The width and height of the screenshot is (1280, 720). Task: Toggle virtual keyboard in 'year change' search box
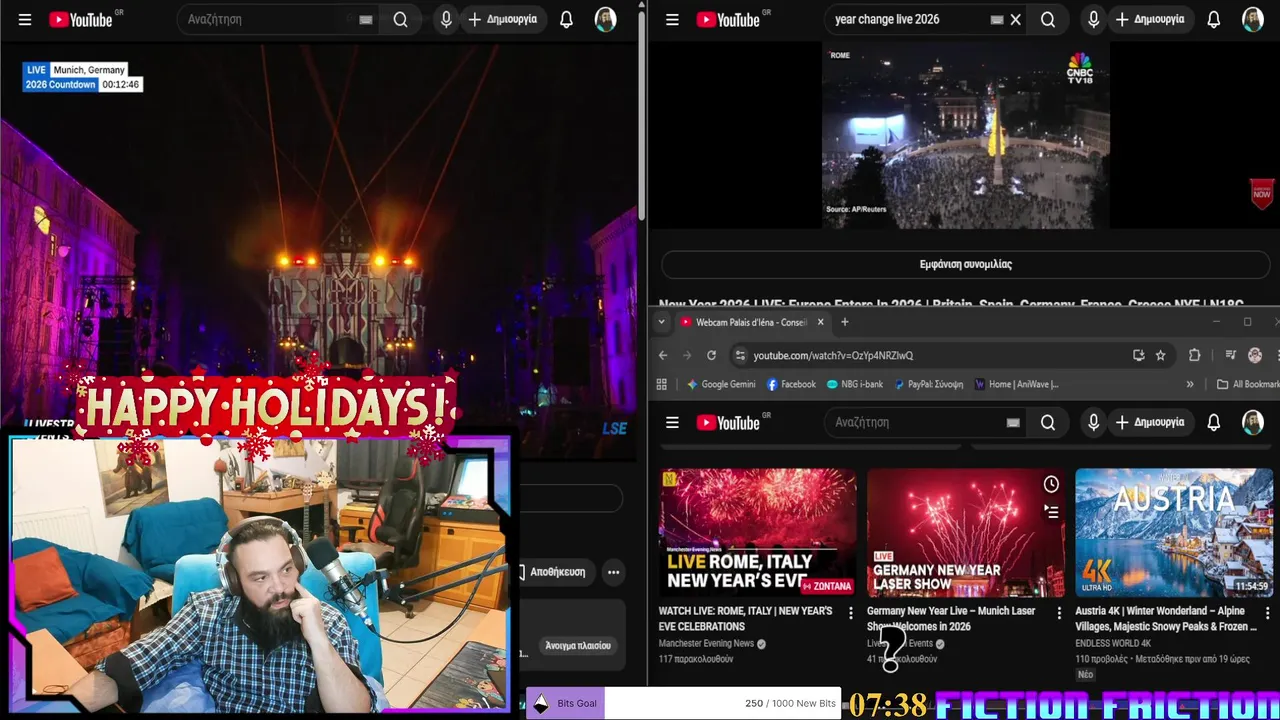997,19
